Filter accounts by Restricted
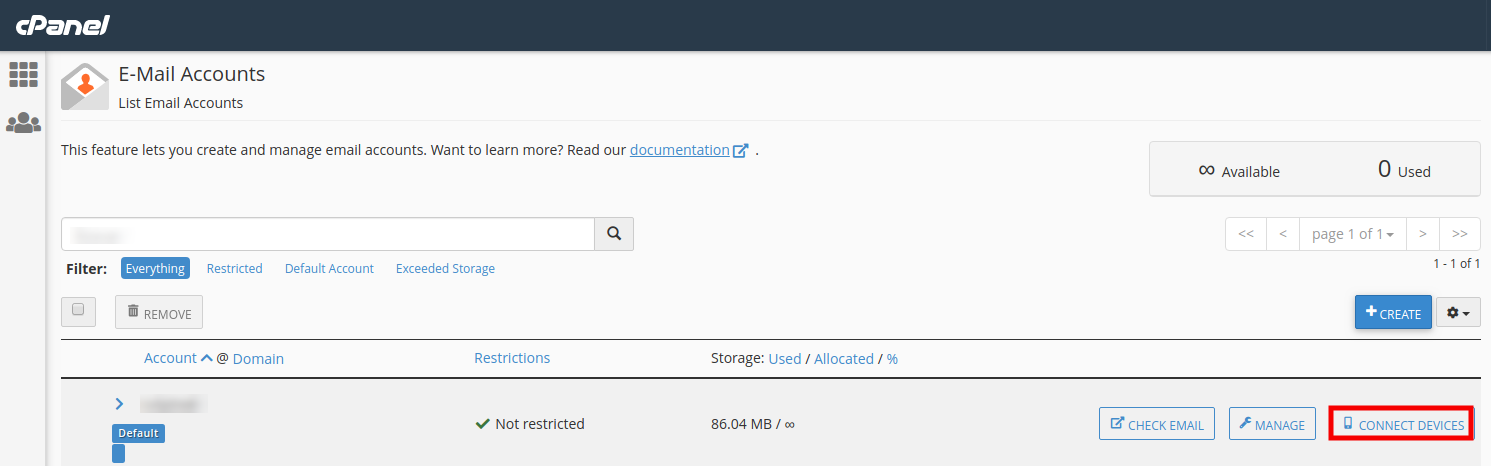The width and height of the screenshot is (1491, 466). pyautogui.click(x=234, y=269)
